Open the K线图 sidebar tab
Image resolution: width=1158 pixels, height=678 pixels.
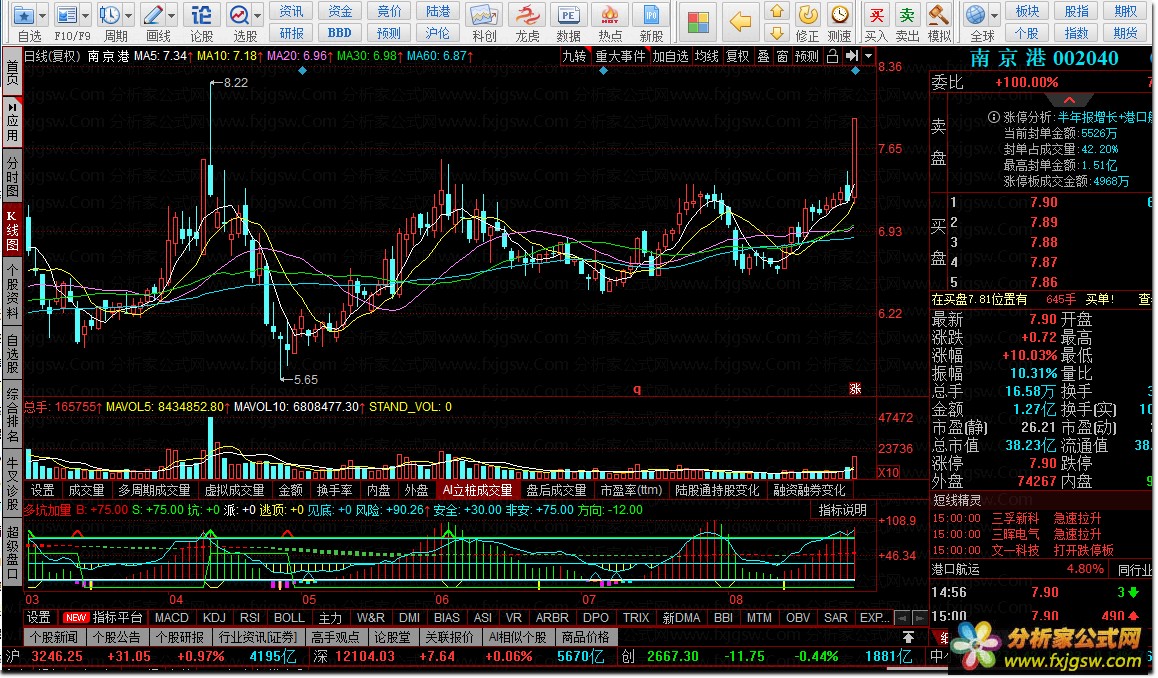coord(12,230)
